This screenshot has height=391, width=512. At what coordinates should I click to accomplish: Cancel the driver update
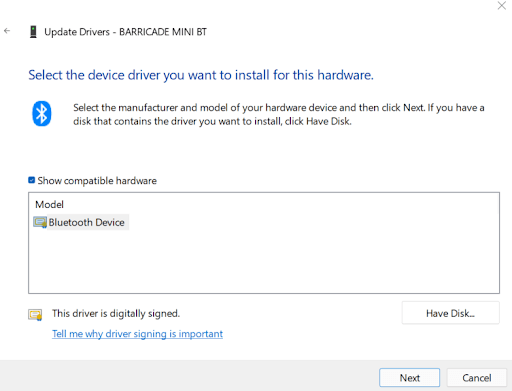[x=476, y=378]
